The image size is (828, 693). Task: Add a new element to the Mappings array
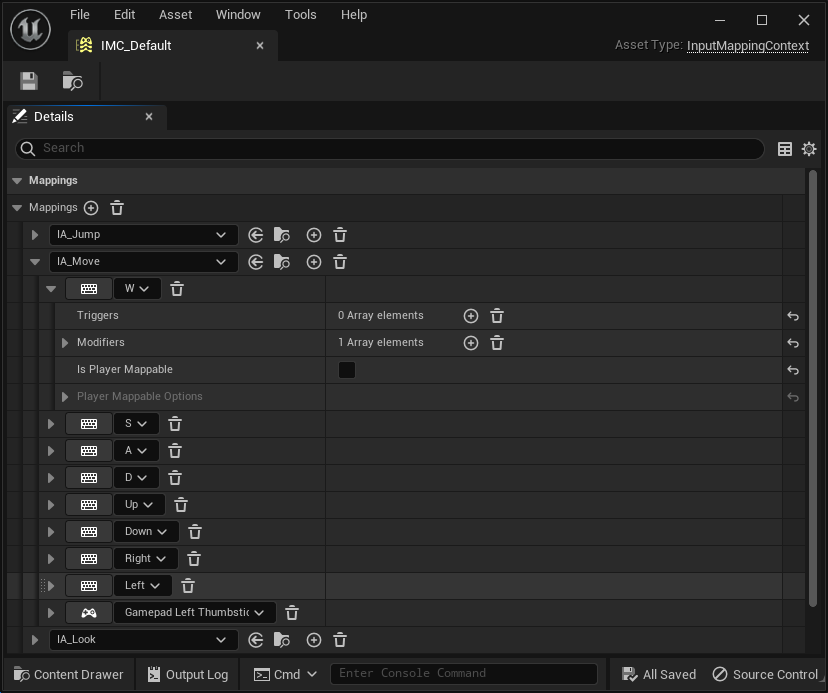tap(91, 207)
